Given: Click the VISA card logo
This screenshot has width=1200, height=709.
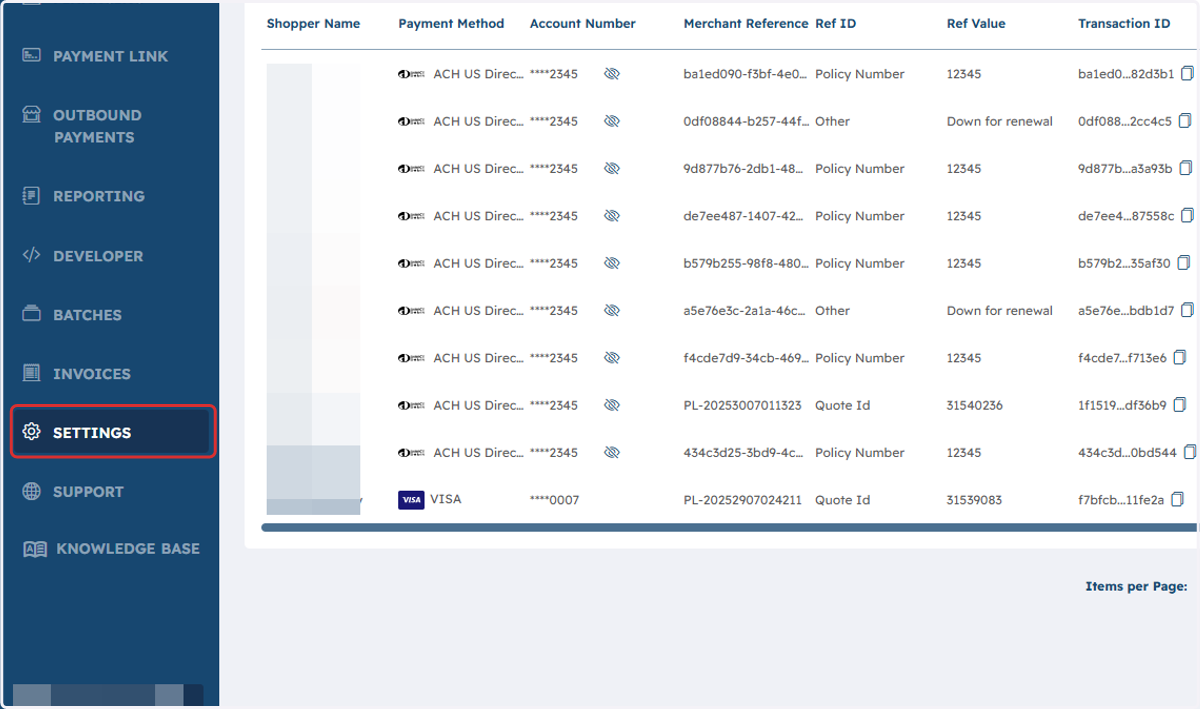Looking at the screenshot, I should point(411,500).
